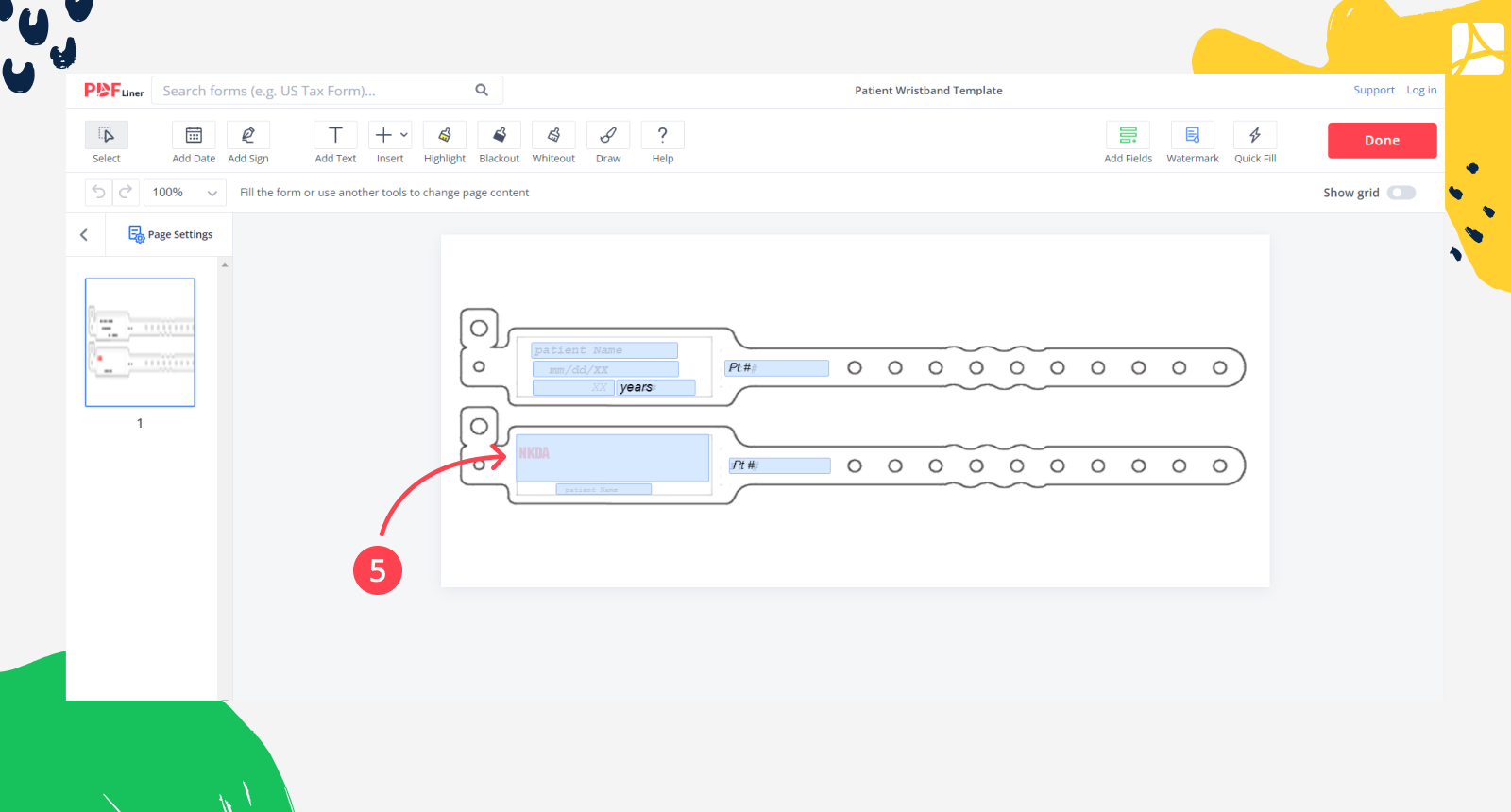Open the Add Sign tool
Screen dimensions: 1511x812
tap(248, 136)
